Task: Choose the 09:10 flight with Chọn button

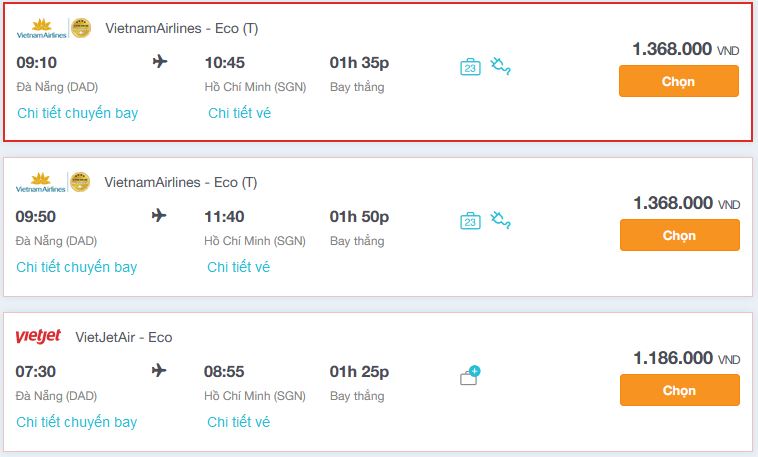Action: (679, 81)
